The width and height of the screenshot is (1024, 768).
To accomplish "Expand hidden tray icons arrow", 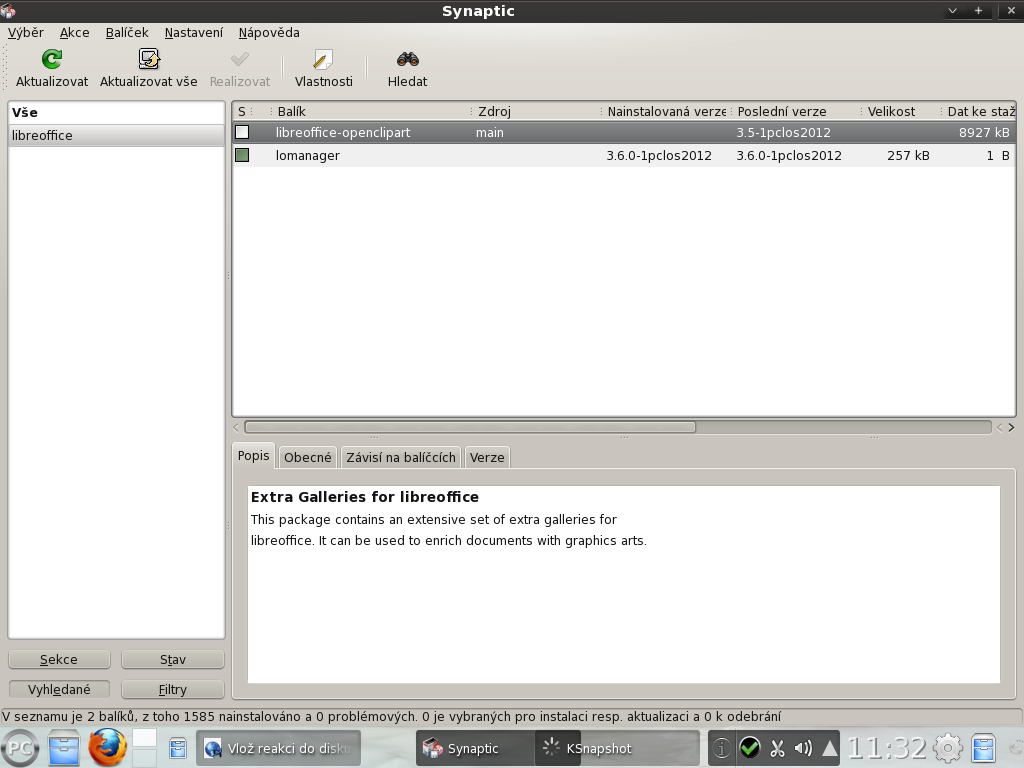I will (x=829, y=748).
